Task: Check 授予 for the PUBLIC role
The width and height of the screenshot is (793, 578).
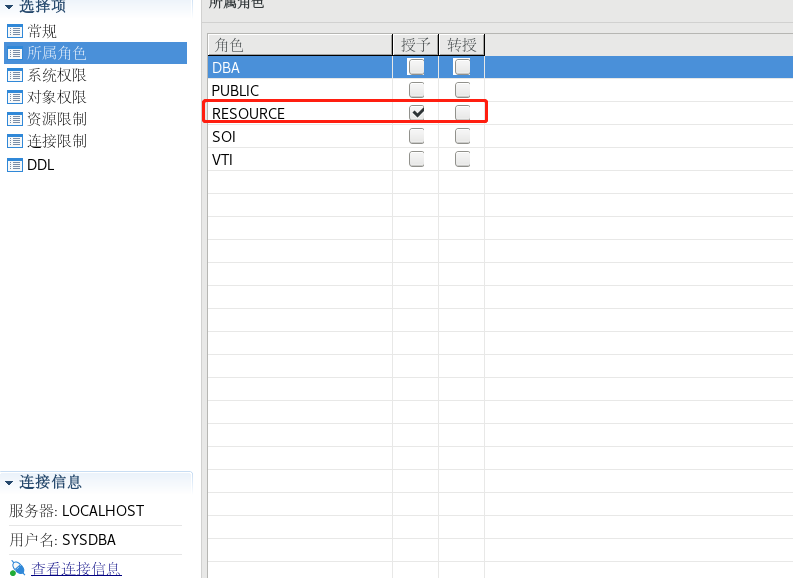Action: click(x=417, y=90)
